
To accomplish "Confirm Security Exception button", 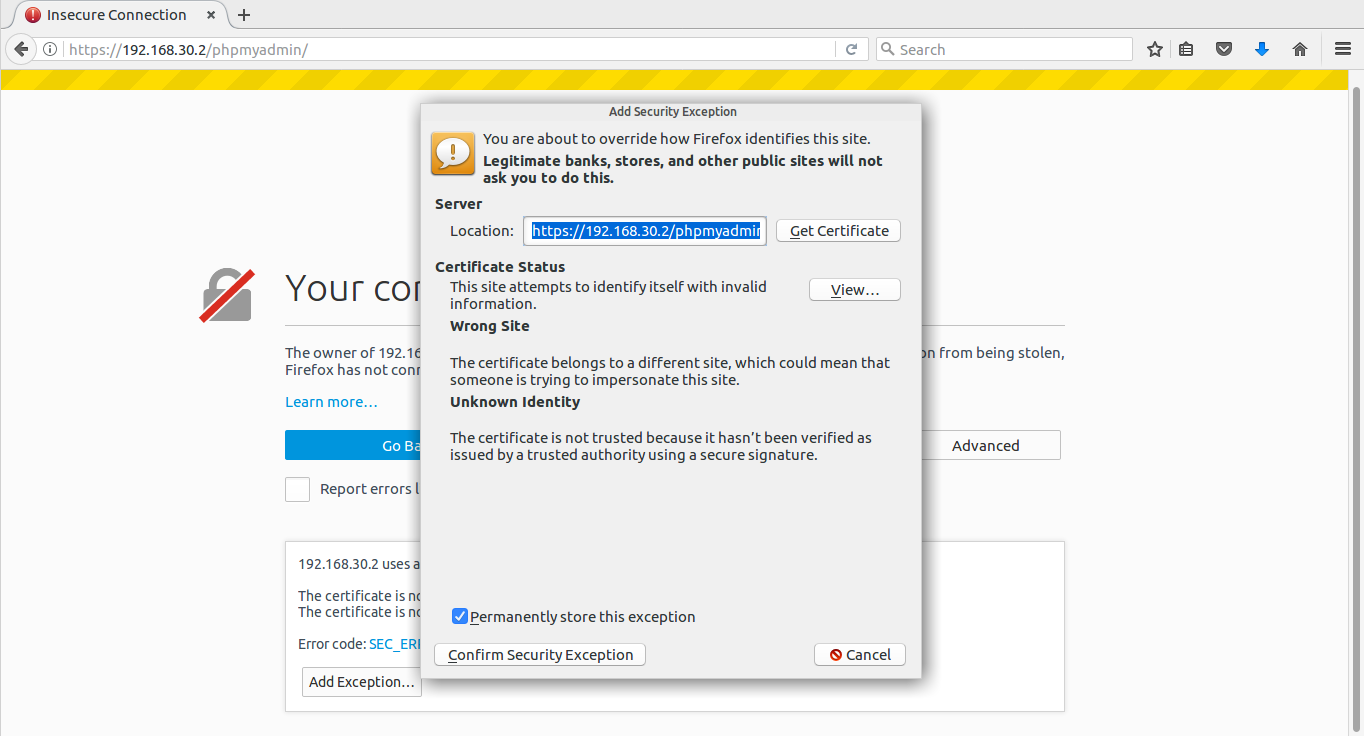I will (x=540, y=655).
